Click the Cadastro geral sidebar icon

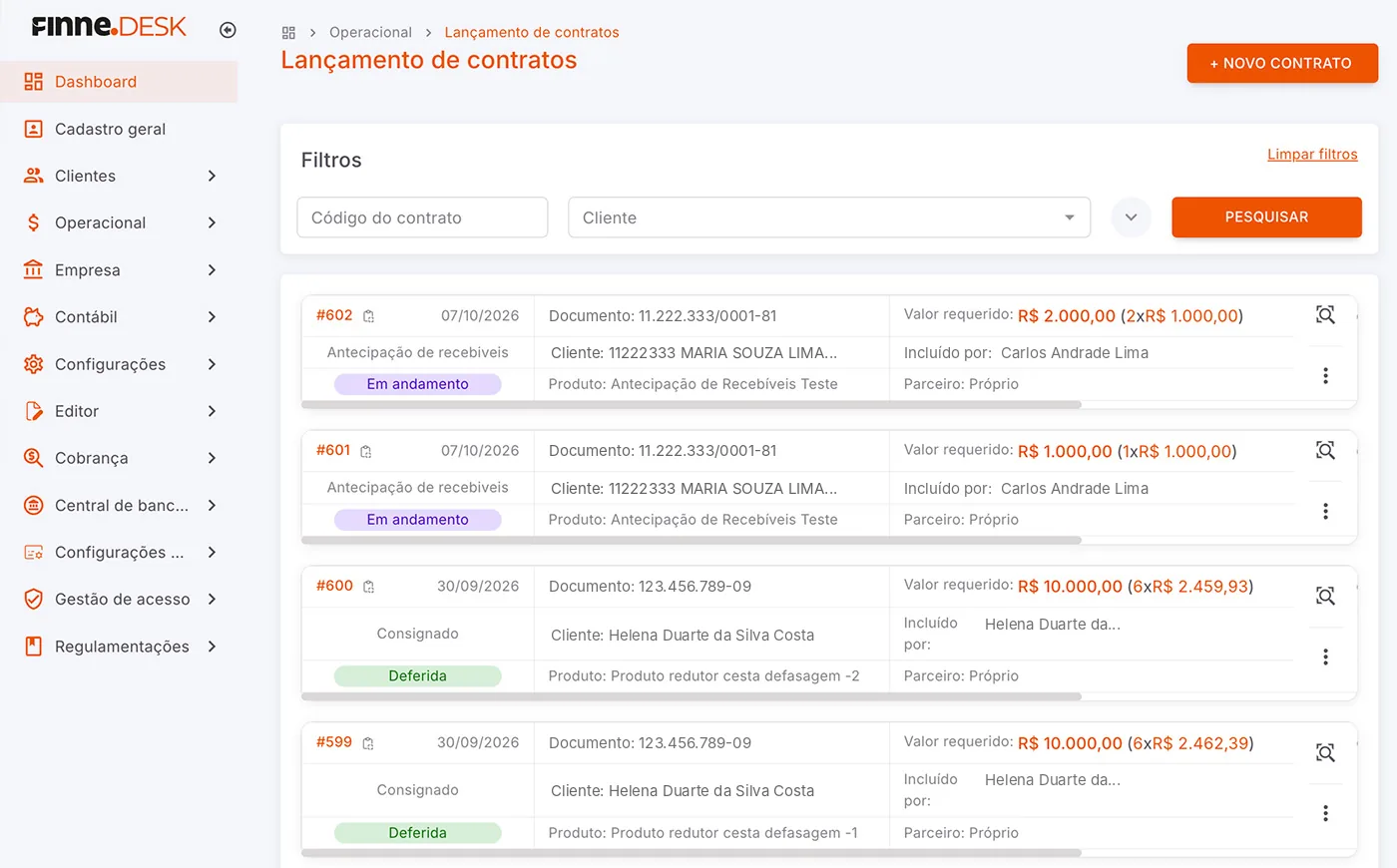coord(33,129)
